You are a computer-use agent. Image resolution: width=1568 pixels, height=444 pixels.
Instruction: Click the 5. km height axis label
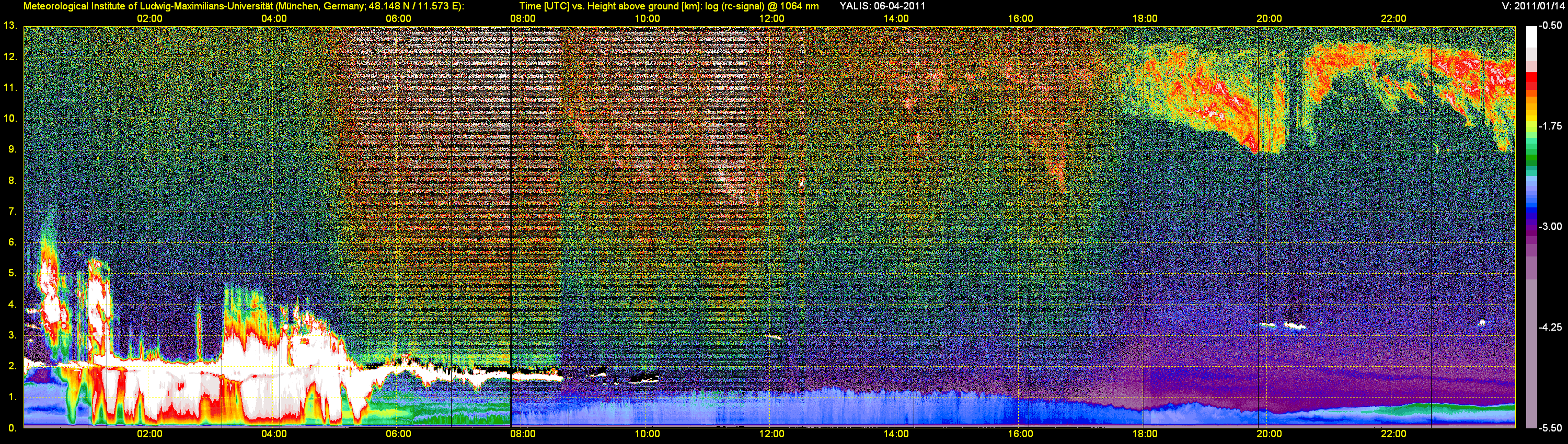click(x=12, y=273)
